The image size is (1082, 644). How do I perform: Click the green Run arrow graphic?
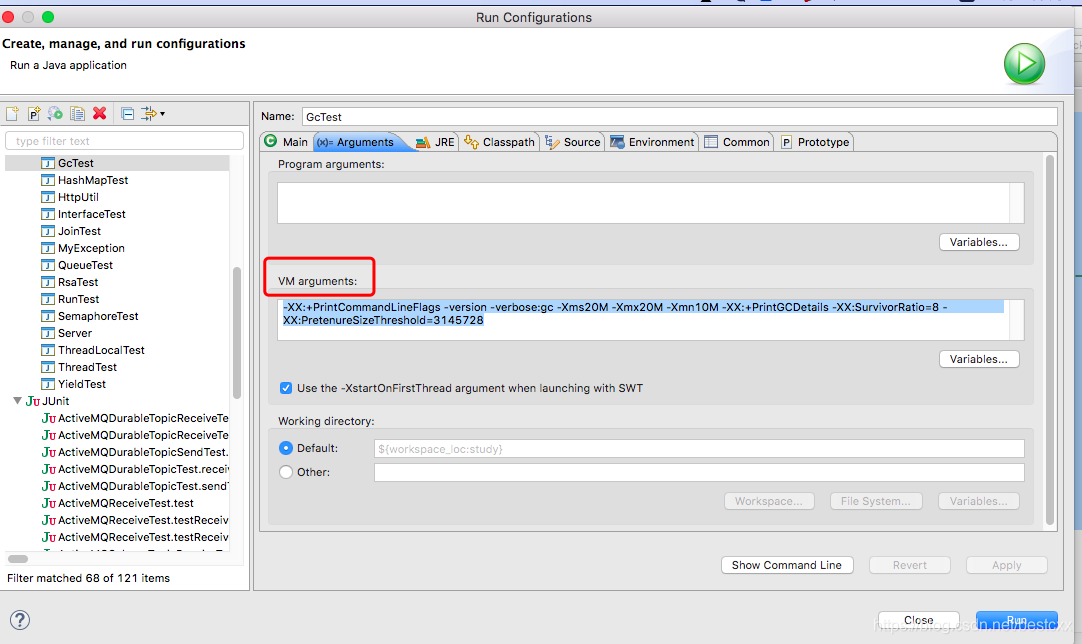click(1024, 64)
